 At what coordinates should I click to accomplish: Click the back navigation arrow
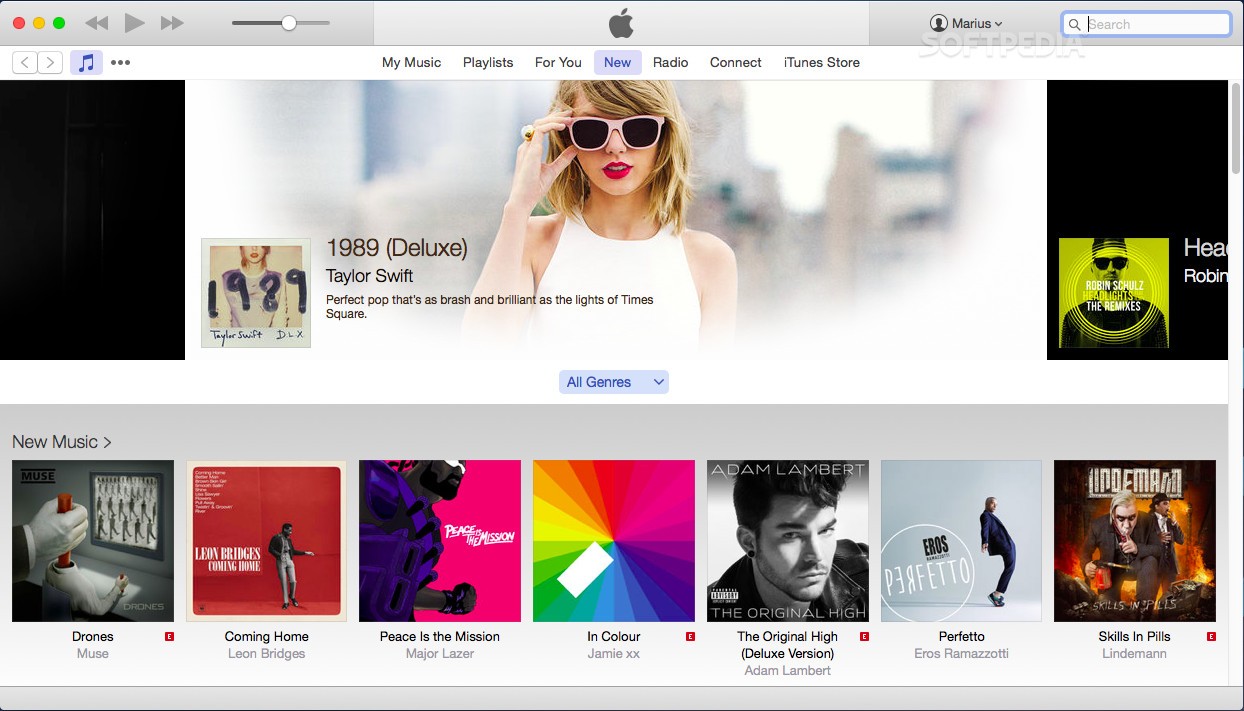[x=24, y=61]
